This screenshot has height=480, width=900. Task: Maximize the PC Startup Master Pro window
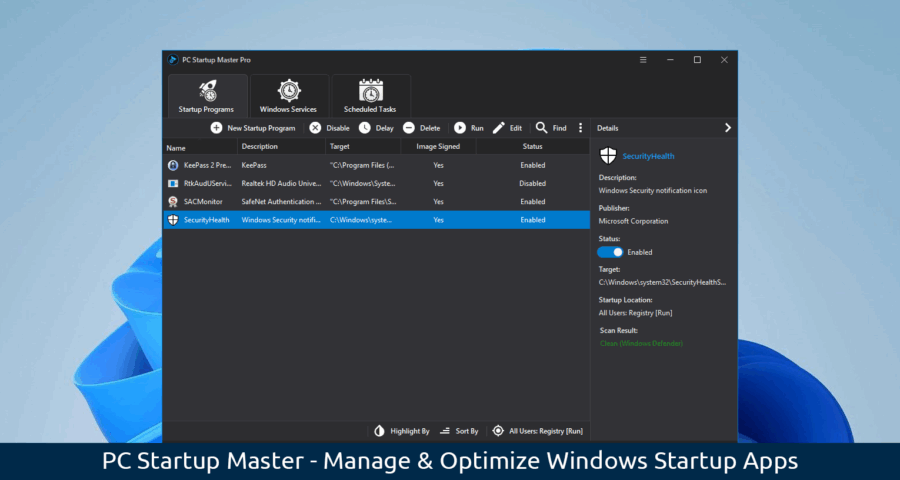point(697,60)
